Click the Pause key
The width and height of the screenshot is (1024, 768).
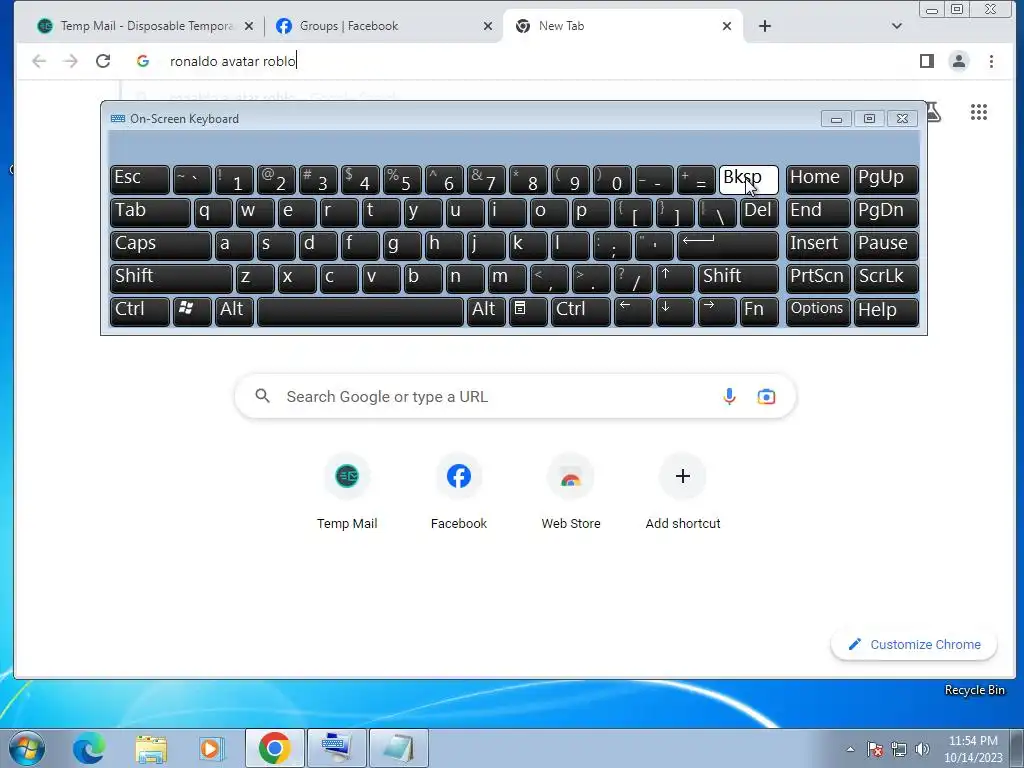click(x=886, y=246)
